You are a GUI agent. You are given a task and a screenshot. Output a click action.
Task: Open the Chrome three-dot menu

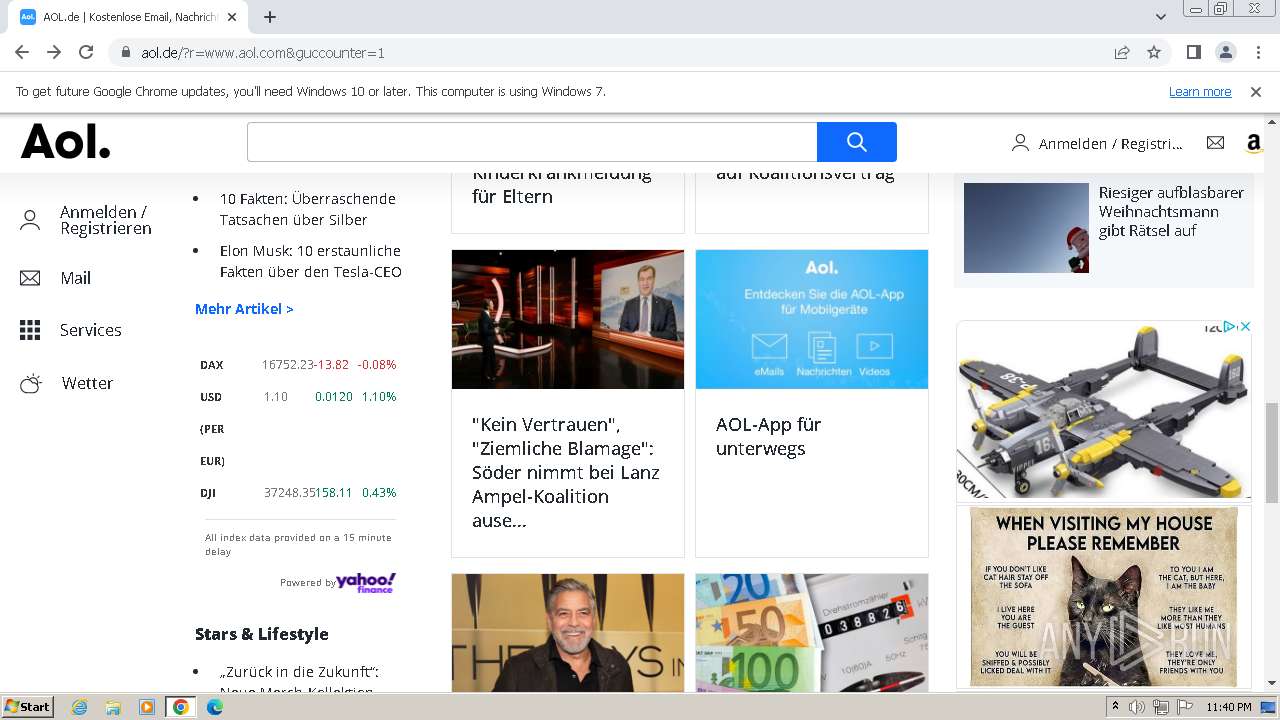(1258, 52)
